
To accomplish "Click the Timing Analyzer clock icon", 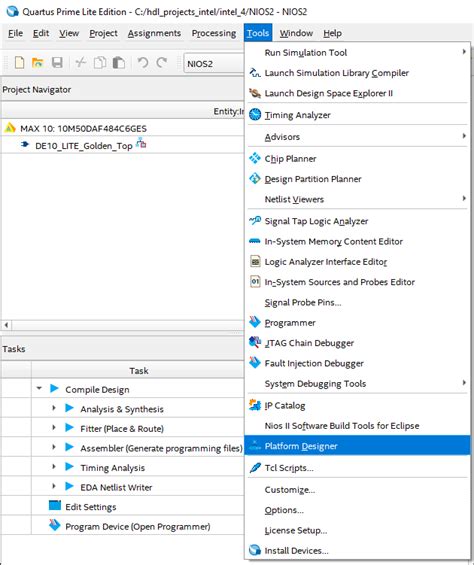I will [x=255, y=115].
